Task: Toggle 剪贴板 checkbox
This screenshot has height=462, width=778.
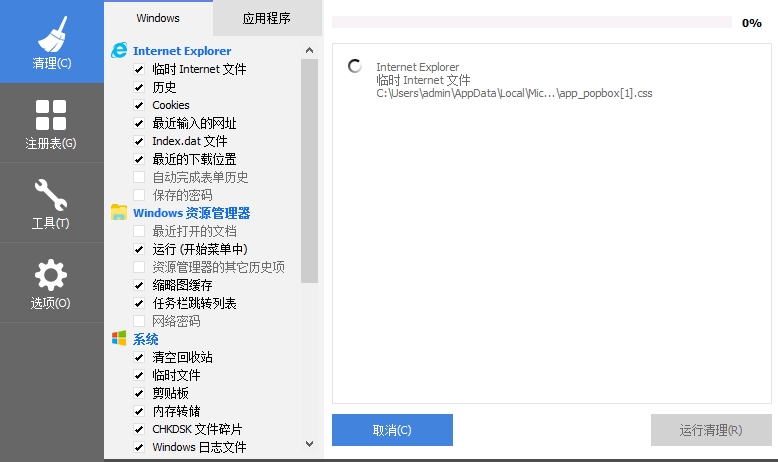Action: pos(139,393)
